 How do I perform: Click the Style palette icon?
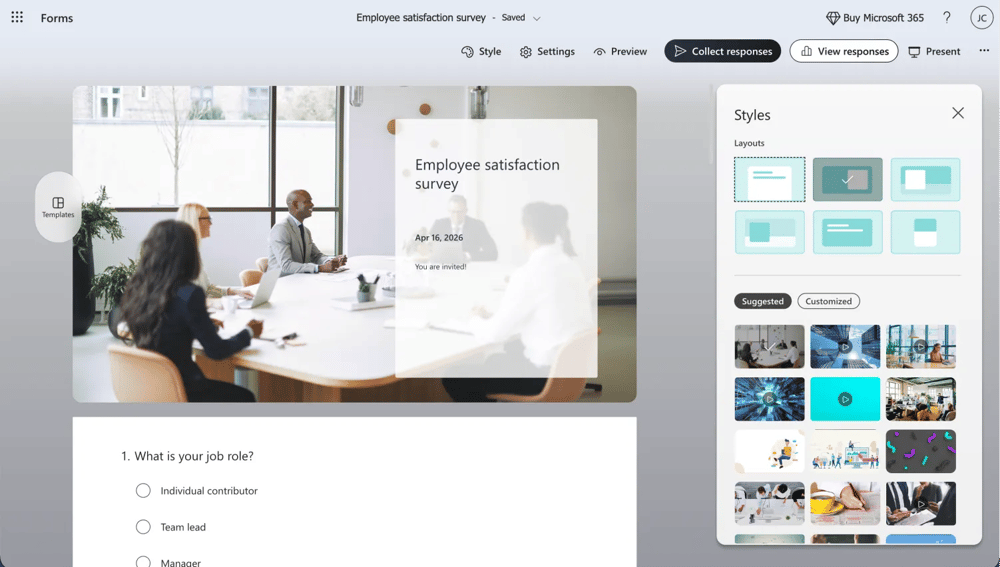[467, 52]
